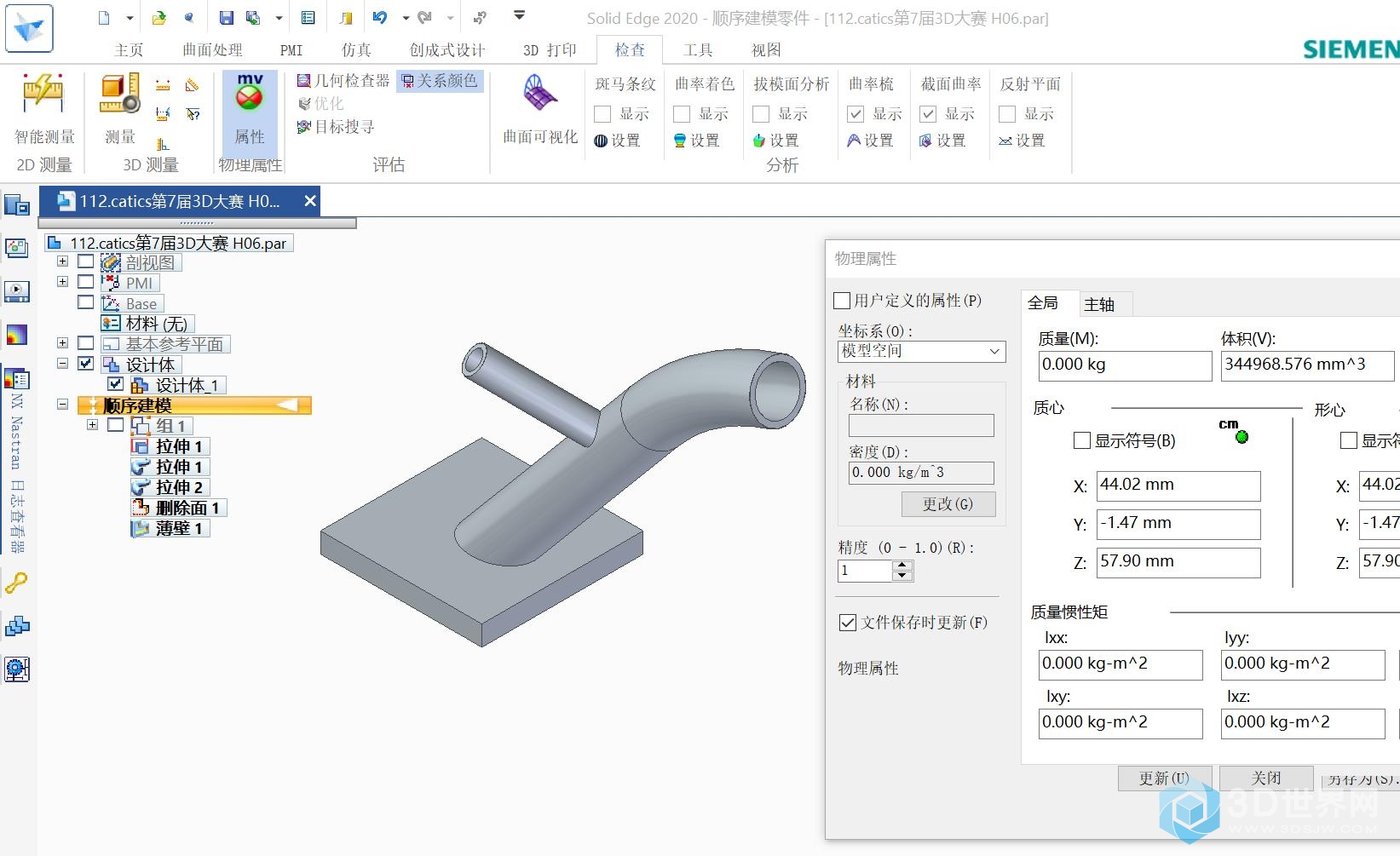Enable 反射平面 显示 checkbox
1400x856 pixels.
(x=1007, y=114)
